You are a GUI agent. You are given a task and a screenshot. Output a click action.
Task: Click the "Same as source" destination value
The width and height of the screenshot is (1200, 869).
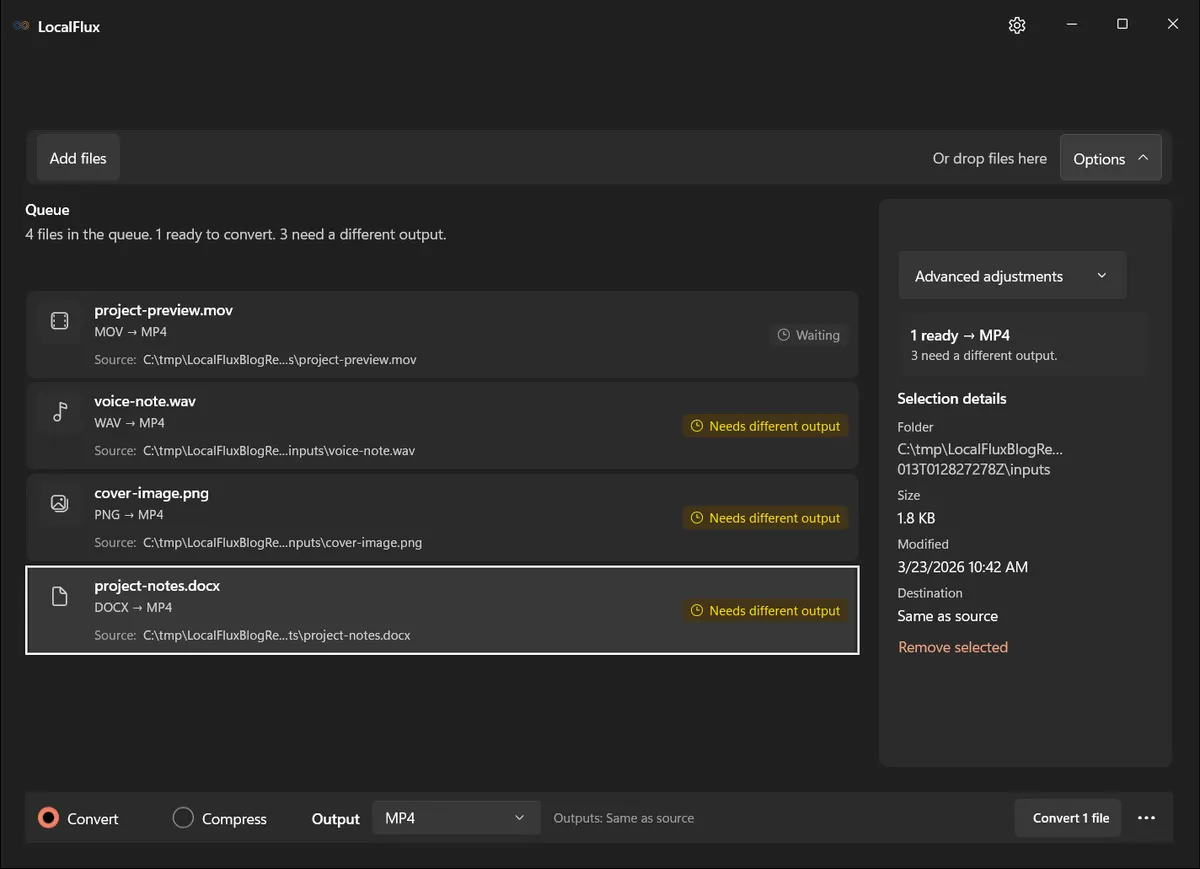pos(948,616)
